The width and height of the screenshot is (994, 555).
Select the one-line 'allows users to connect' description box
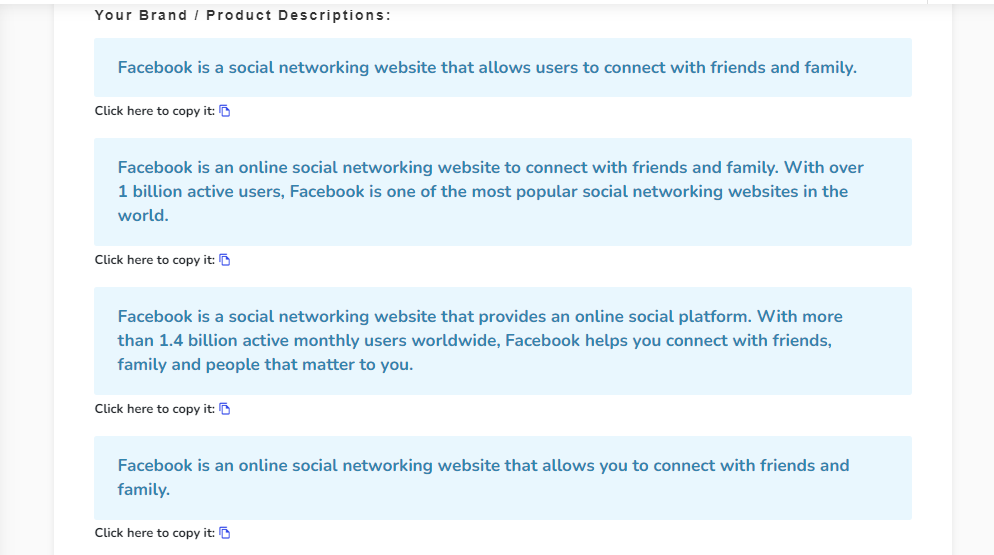tap(502, 68)
